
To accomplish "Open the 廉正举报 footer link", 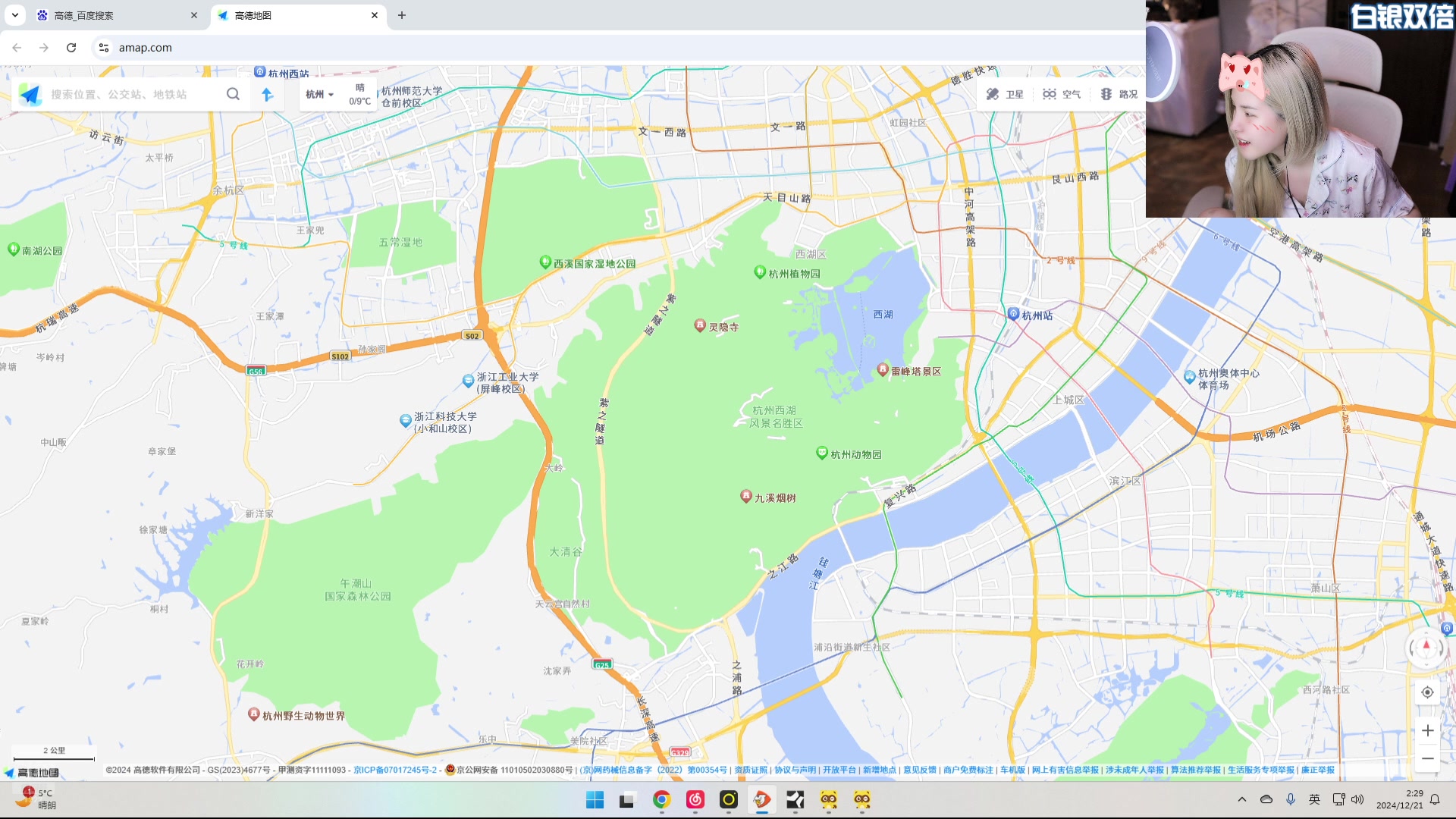I will coord(1318,770).
